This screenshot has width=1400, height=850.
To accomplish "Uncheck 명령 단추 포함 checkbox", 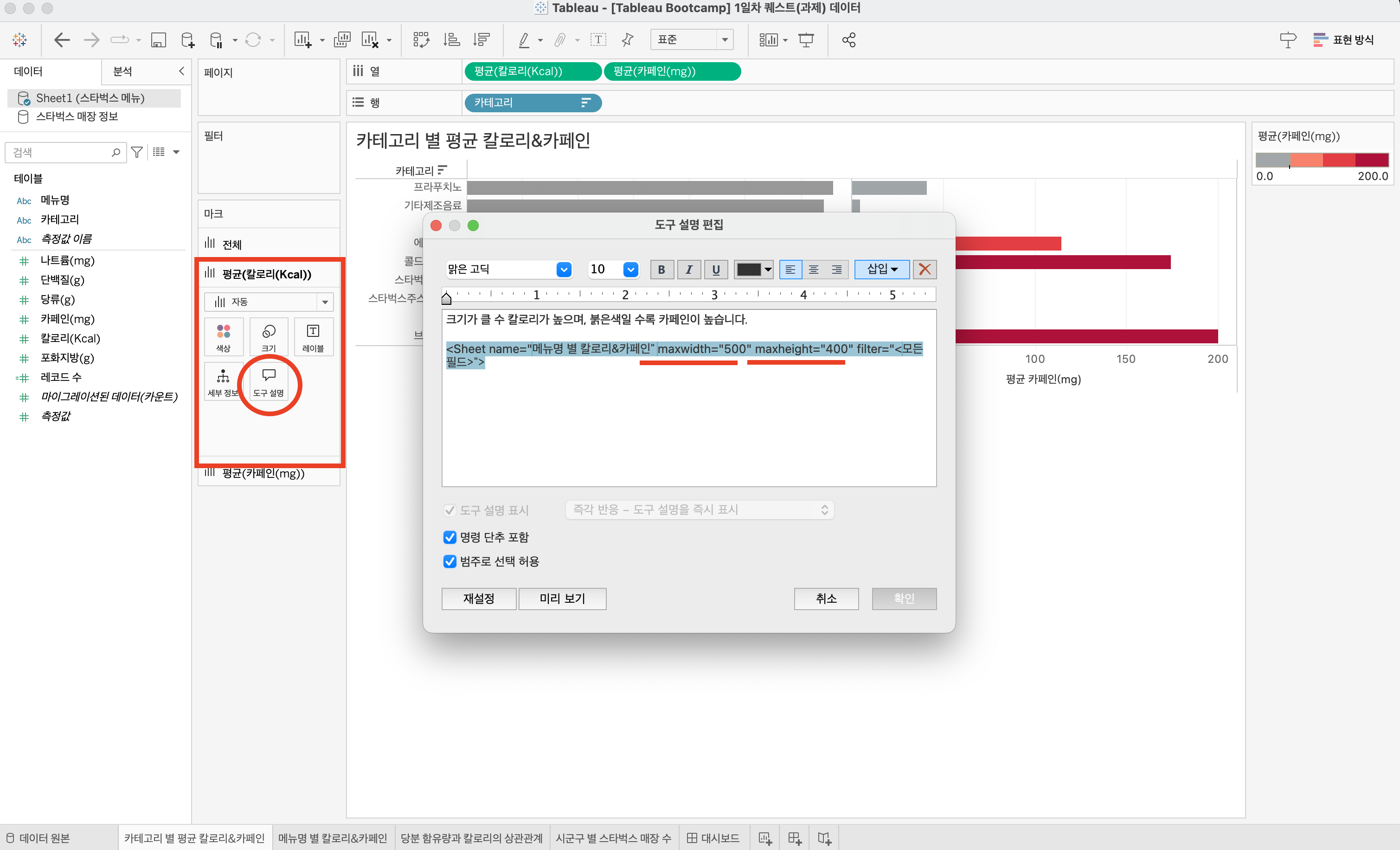I will [x=450, y=537].
